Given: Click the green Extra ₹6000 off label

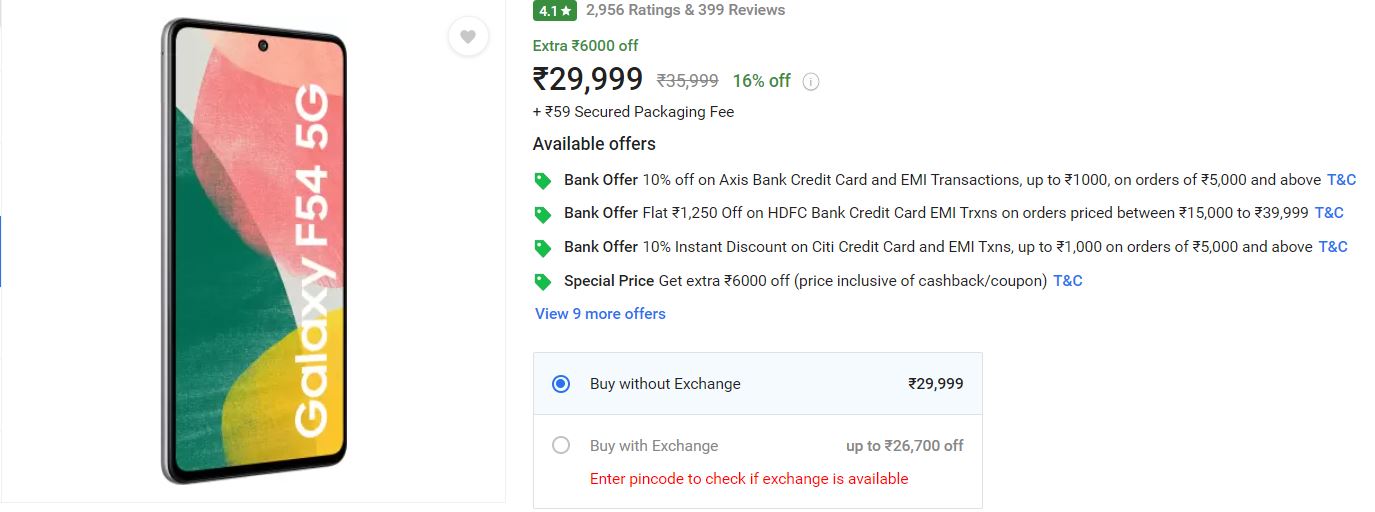Looking at the screenshot, I should 585,46.
